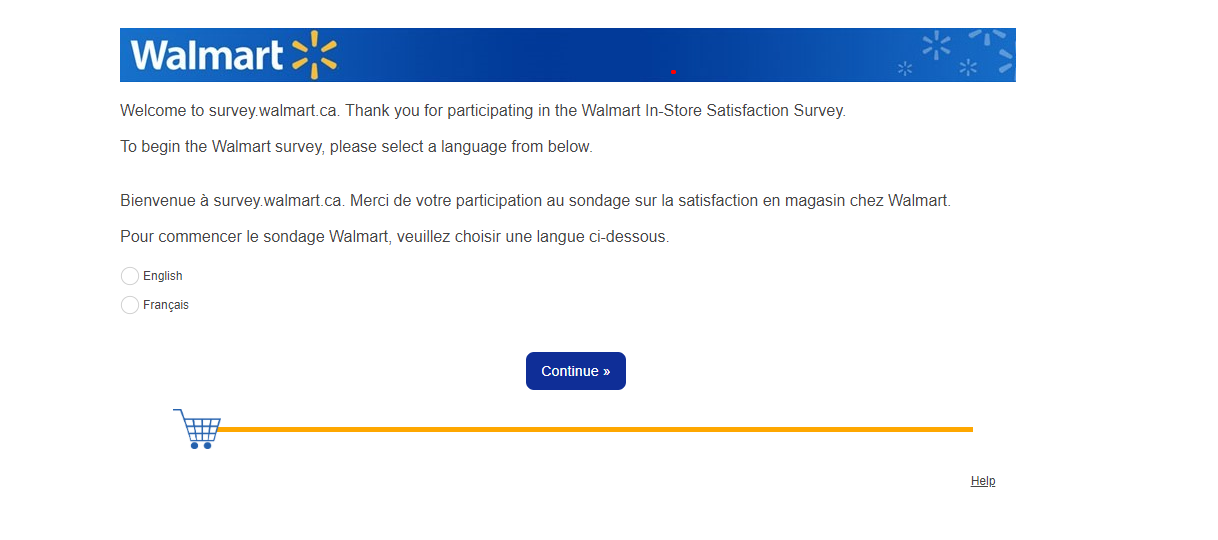
Task: Click the "To begin the Walmart survey" line
Action: 356,147
